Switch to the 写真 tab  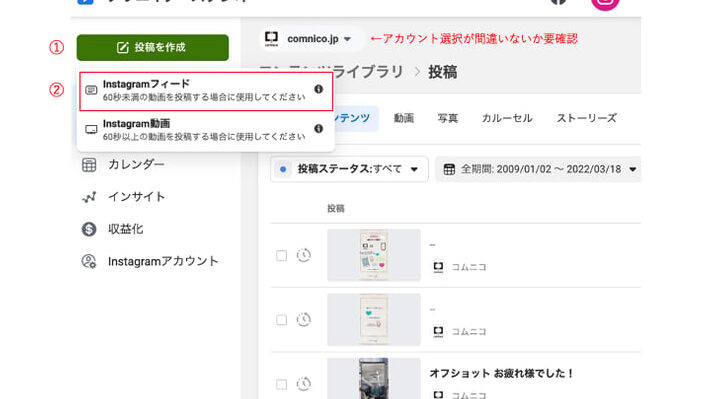tap(448, 118)
